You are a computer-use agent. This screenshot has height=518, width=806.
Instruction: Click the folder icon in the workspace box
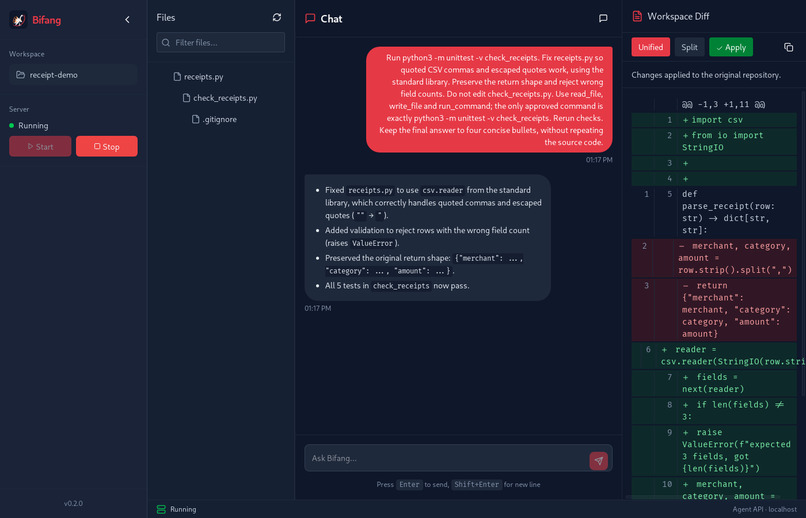20,75
